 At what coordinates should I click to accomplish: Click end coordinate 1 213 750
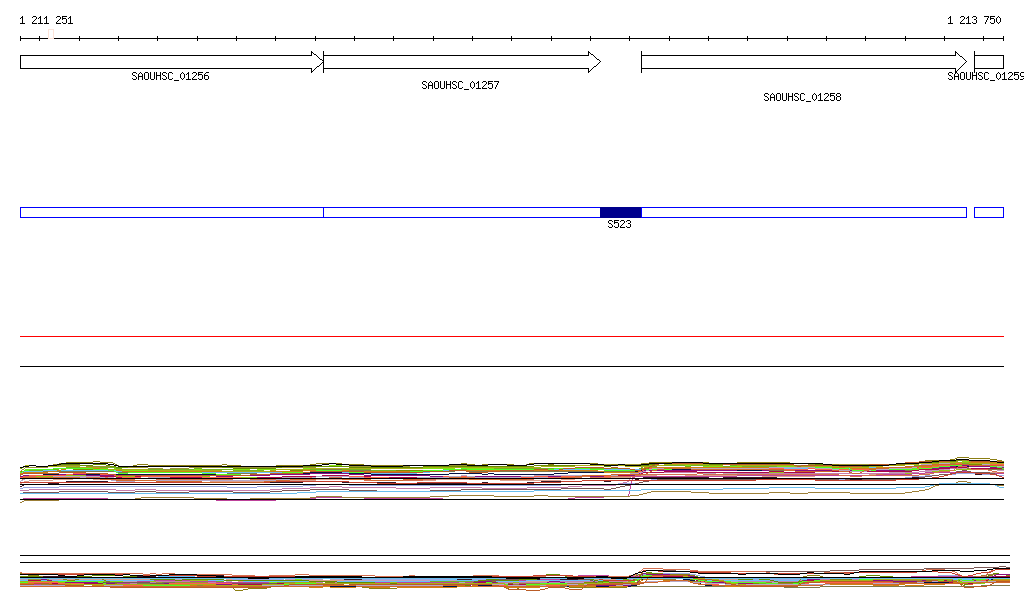pyautogui.click(x=974, y=20)
